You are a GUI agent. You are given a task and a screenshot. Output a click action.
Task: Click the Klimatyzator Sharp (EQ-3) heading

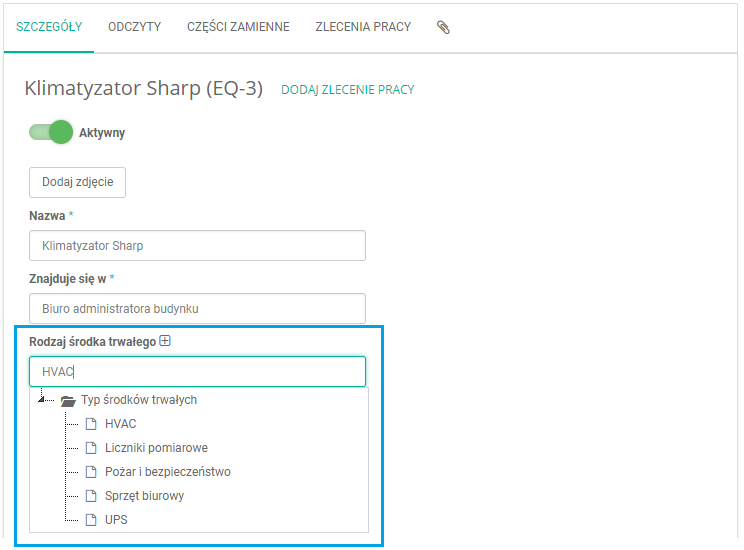pos(143,89)
